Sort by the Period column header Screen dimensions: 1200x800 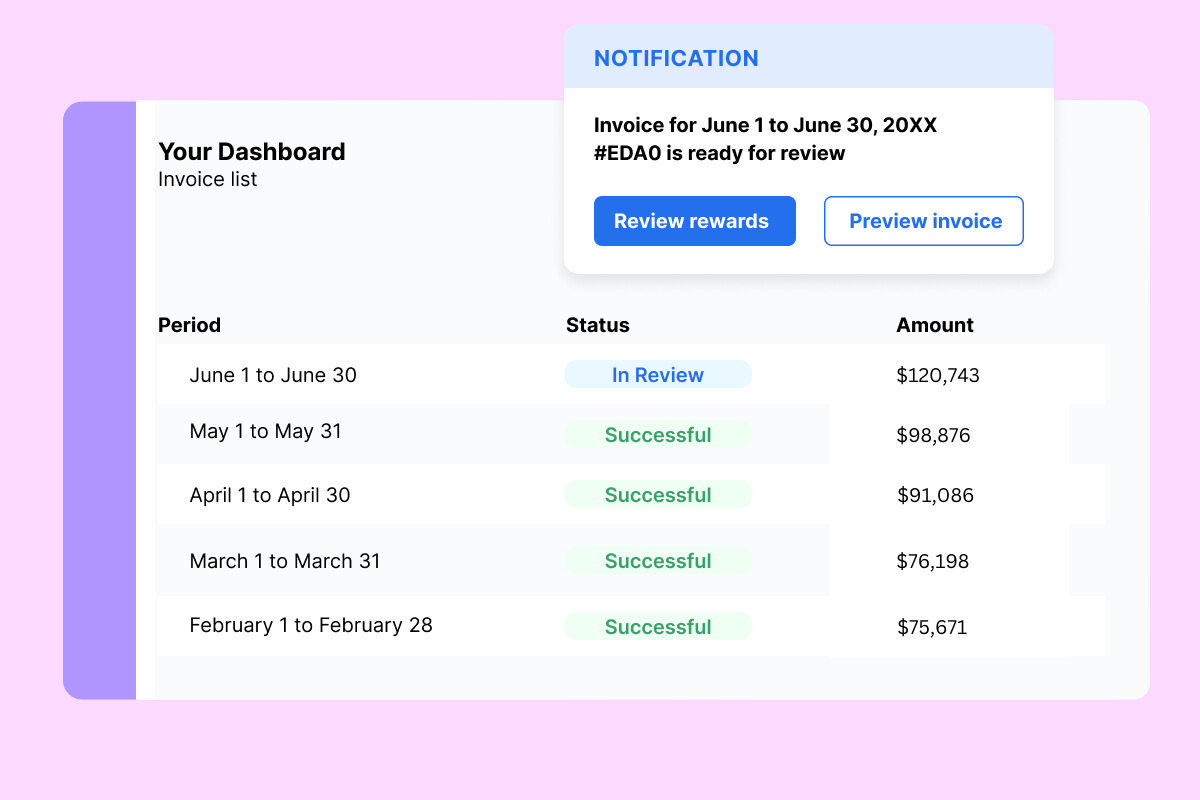pyautogui.click(x=189, y=325)
